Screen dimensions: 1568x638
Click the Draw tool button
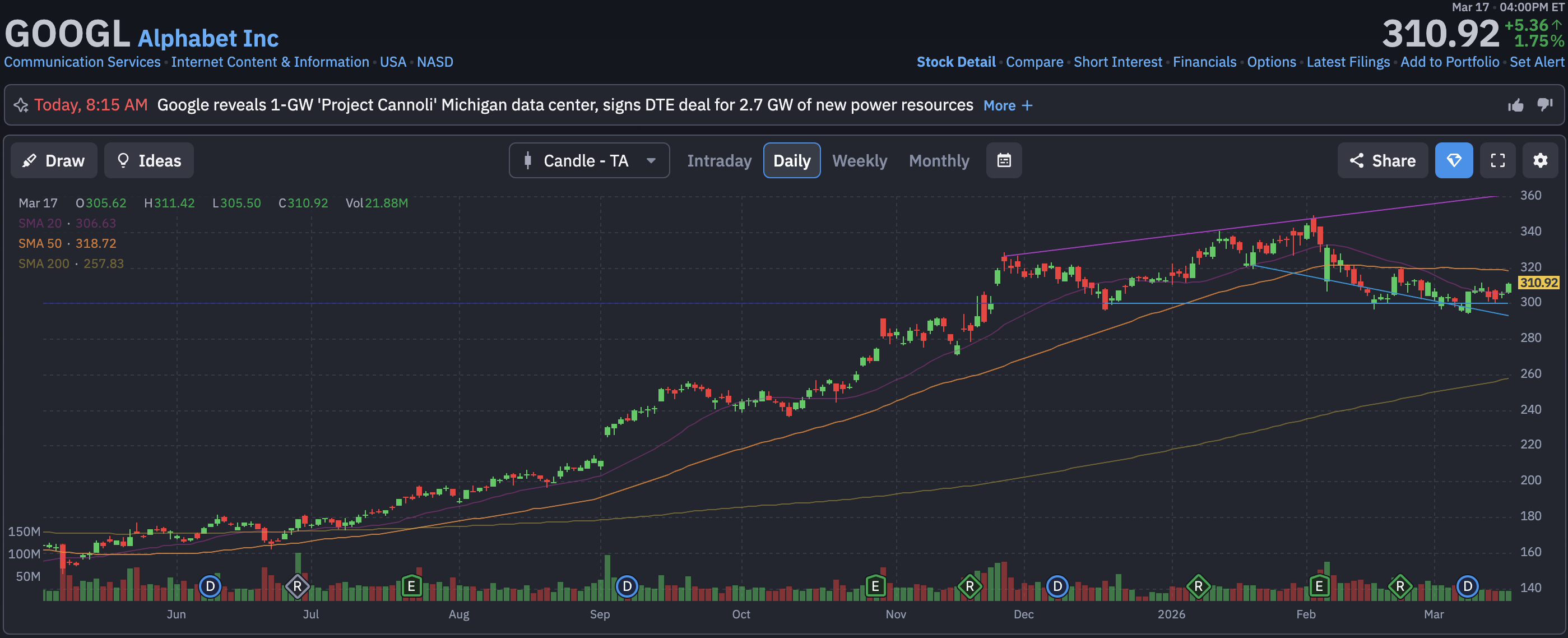tap(54, 161)
